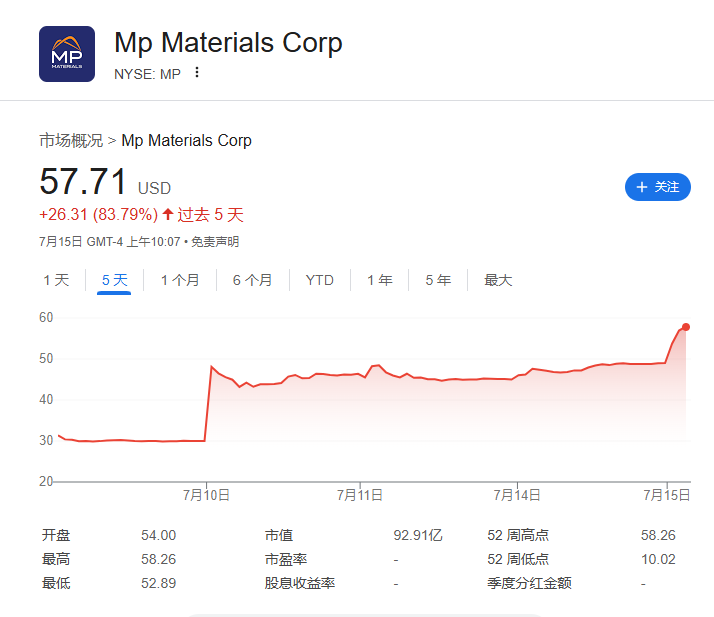The image size is (714, 617).
Task: Click the 7月10日 axis label
Action: click(206, 495)
